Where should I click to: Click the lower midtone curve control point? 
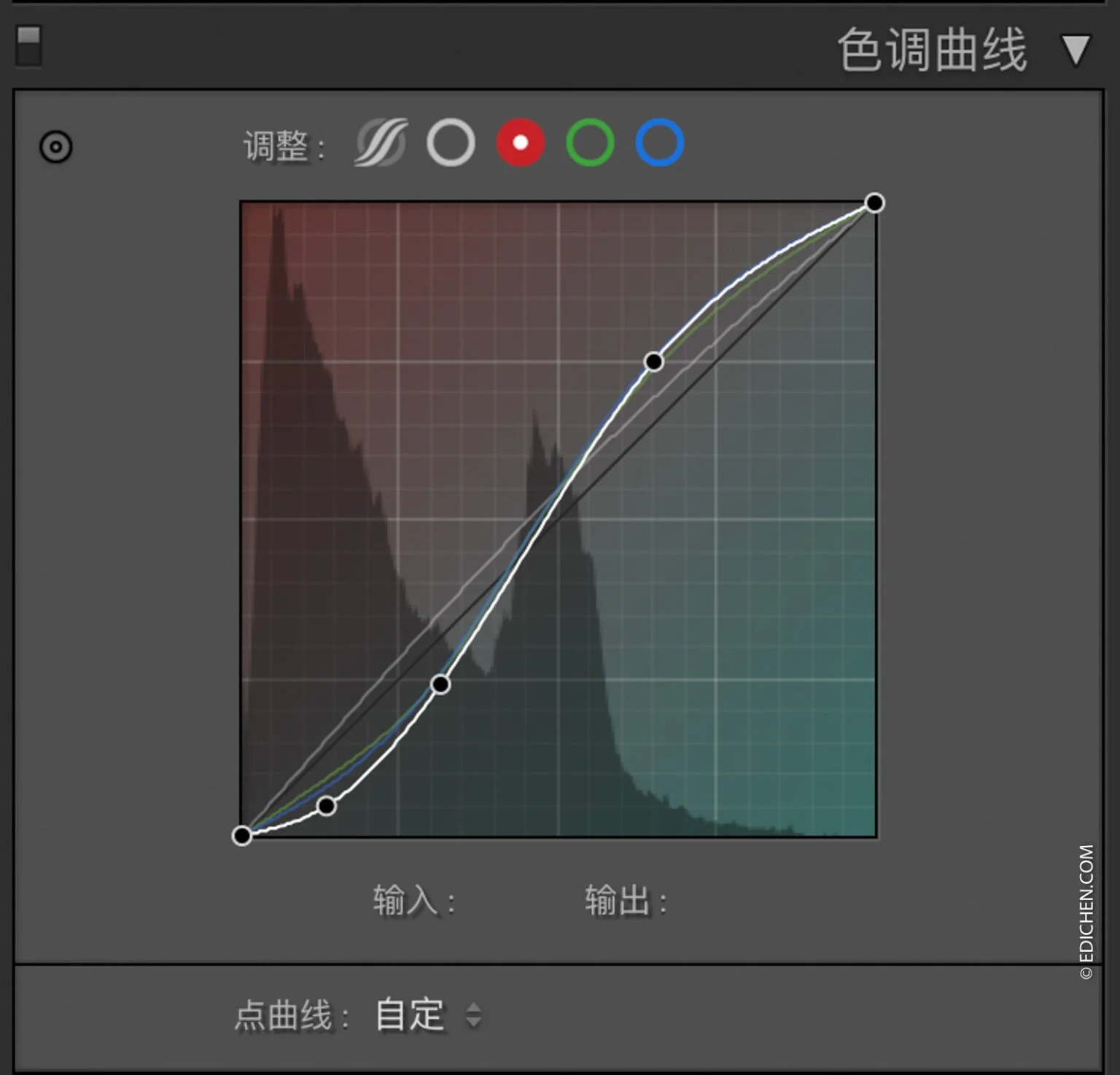point(440,684)
